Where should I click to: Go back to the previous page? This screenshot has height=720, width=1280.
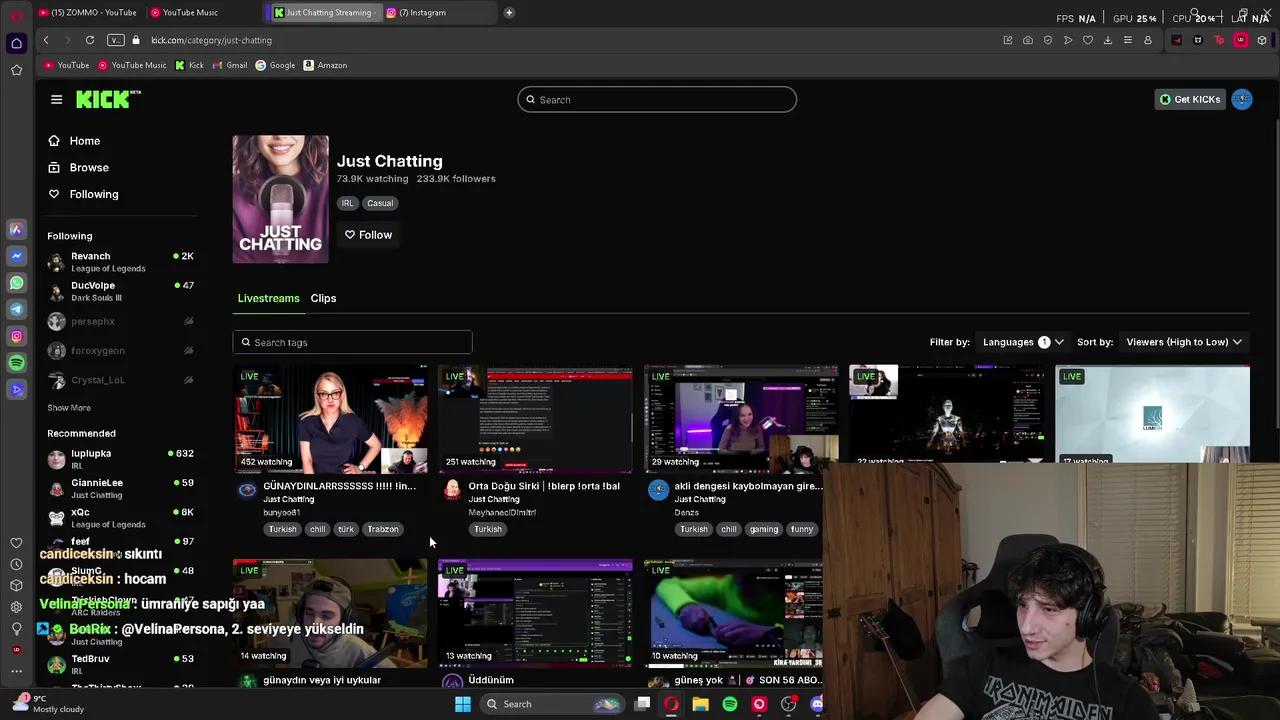(46, 40)
